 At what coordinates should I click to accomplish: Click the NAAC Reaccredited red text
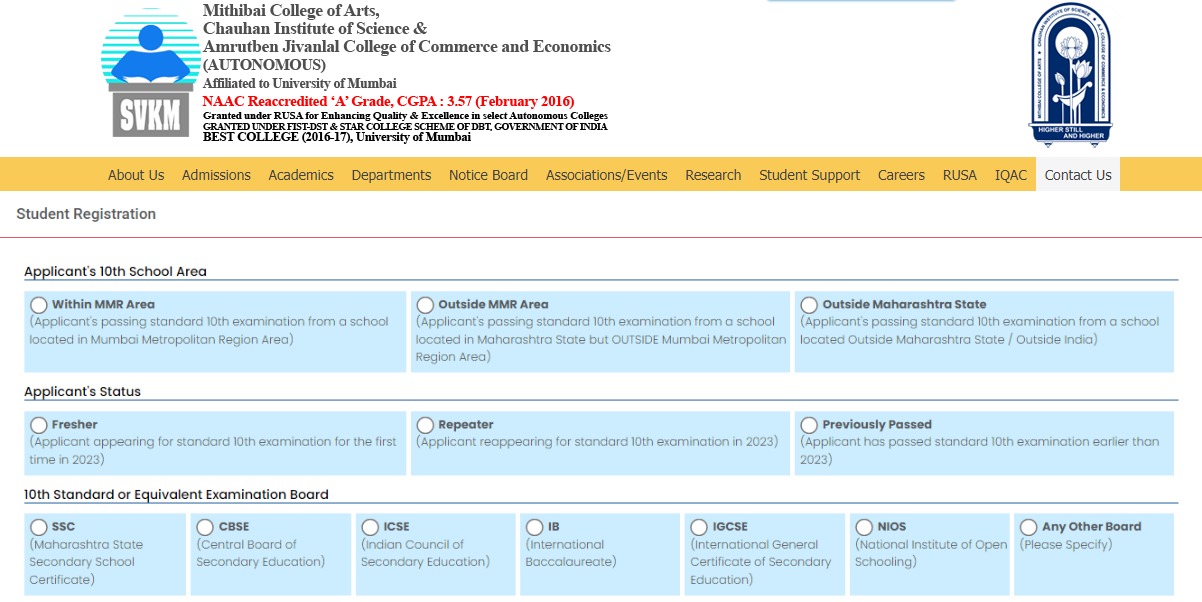(388, 101)
